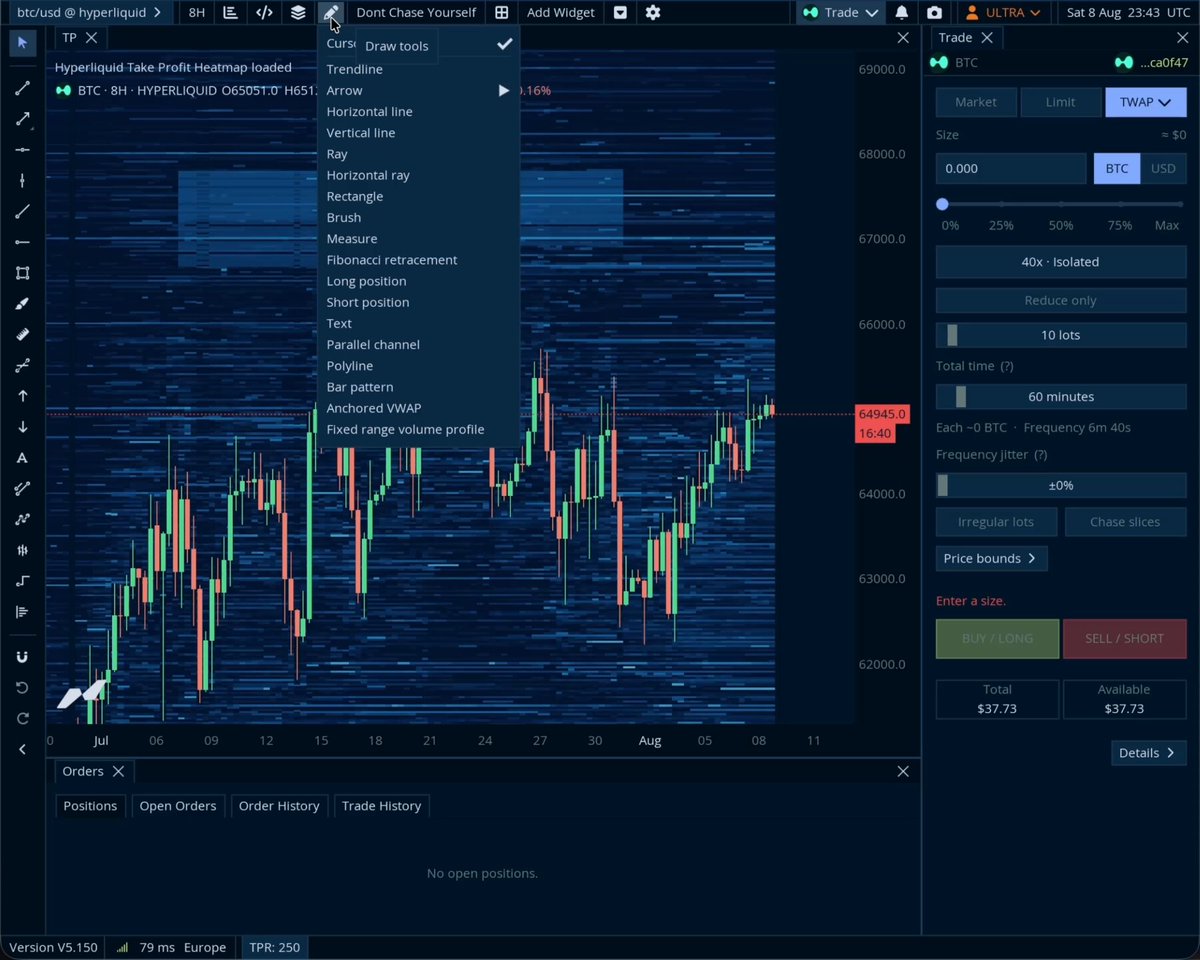
Task: Switch to the Open Orders tab
Action: 178,806
